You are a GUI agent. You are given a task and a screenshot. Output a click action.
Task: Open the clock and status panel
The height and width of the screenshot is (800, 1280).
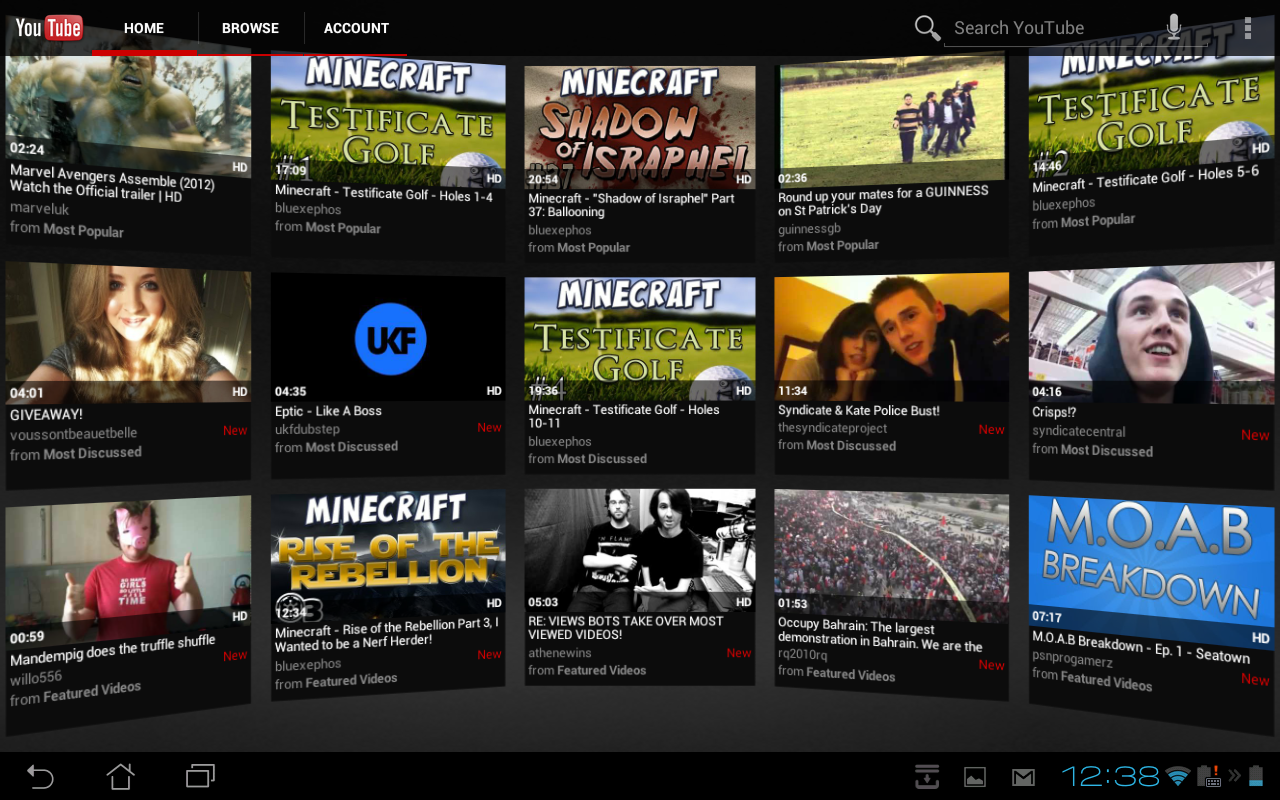[1110, 776]
